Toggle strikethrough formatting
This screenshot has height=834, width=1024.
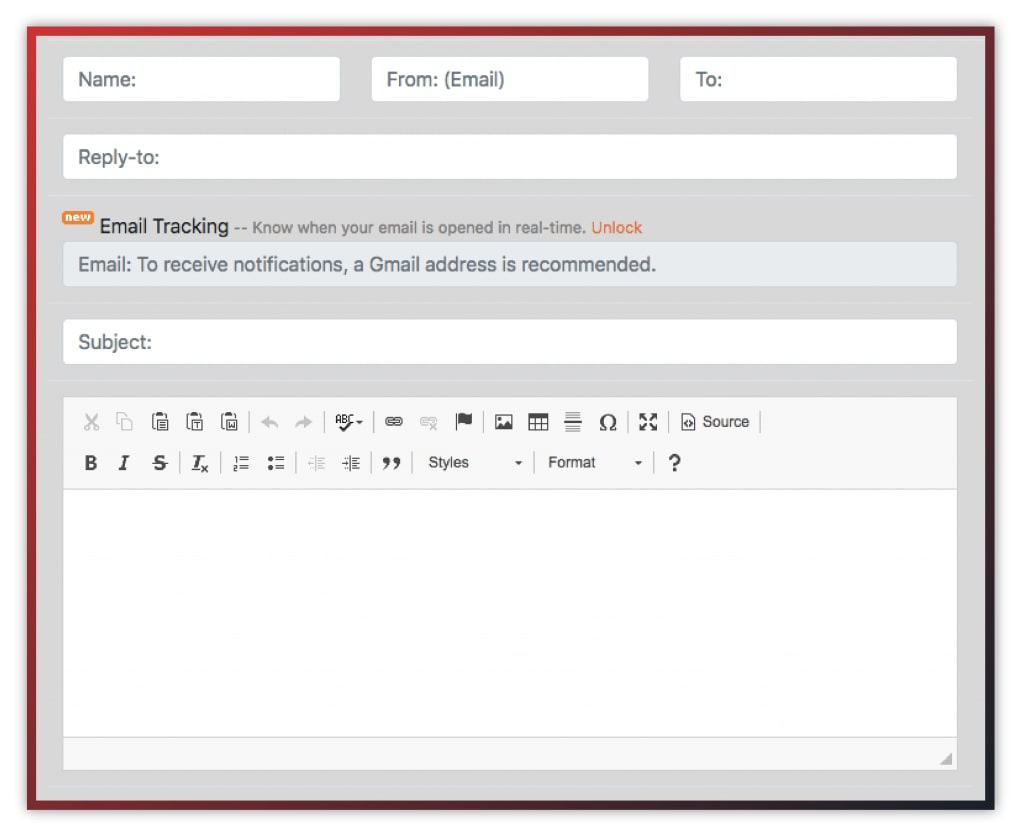pyautogui.click(x=159, y=462)
